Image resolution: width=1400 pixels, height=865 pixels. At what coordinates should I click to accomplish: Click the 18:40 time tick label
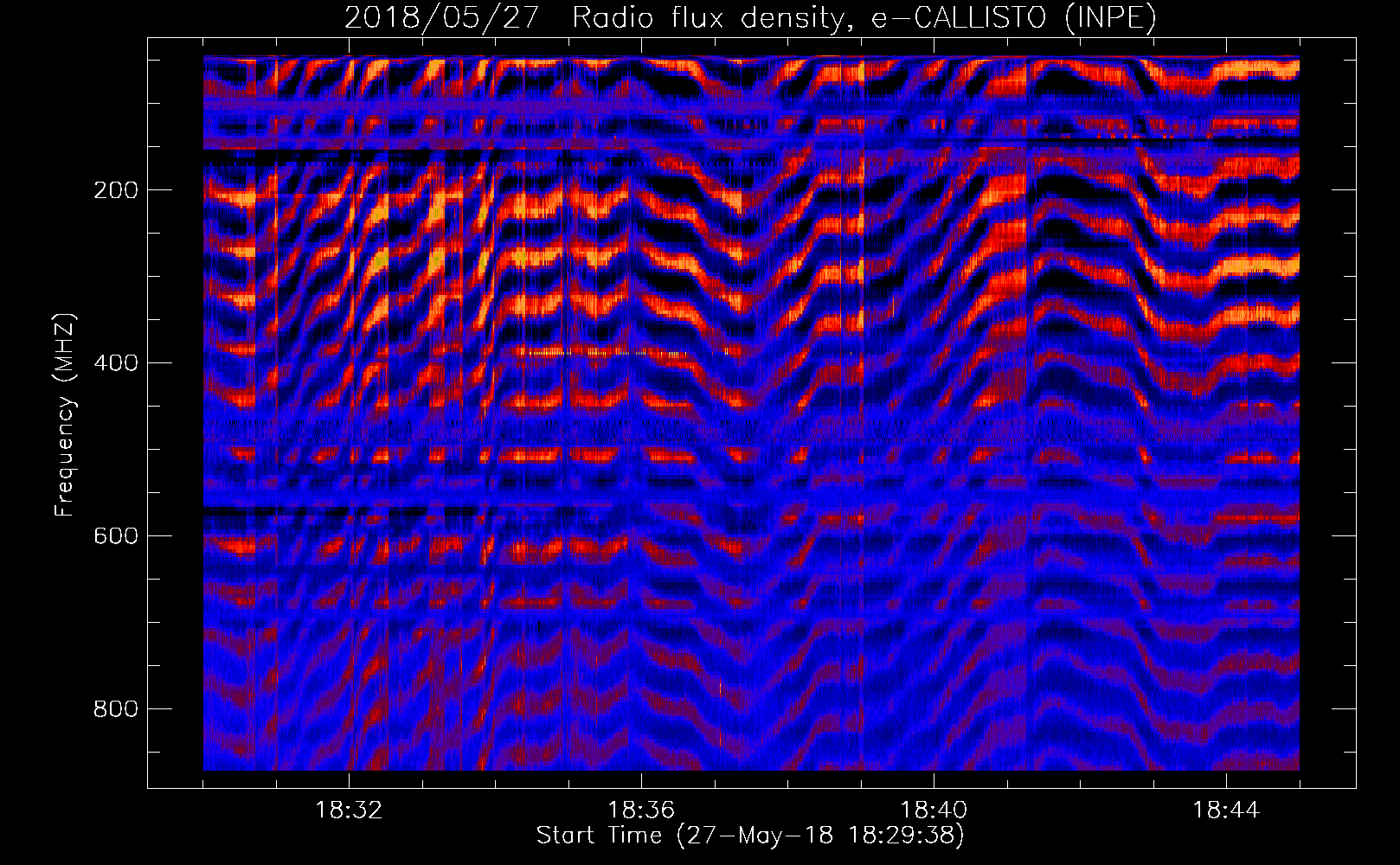(x=934, y=811)
